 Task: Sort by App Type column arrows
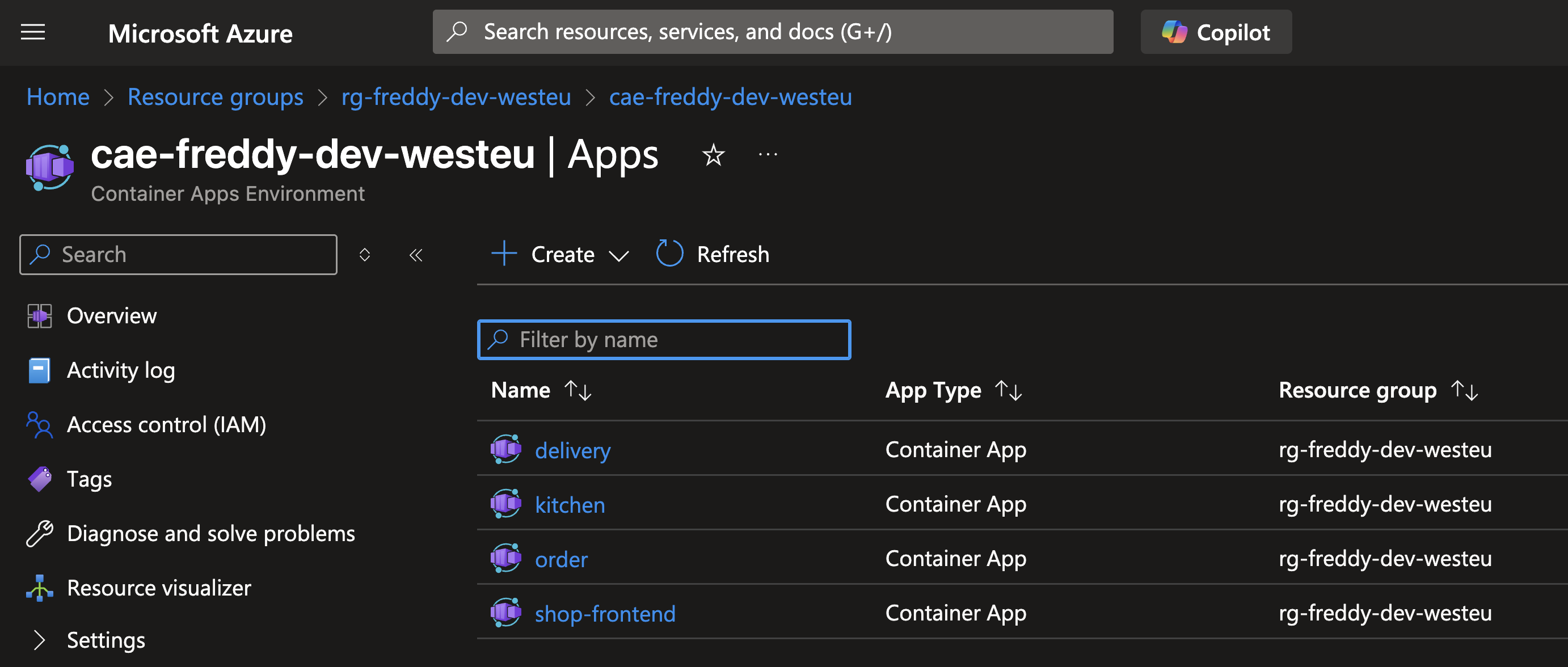(1008, 390)
